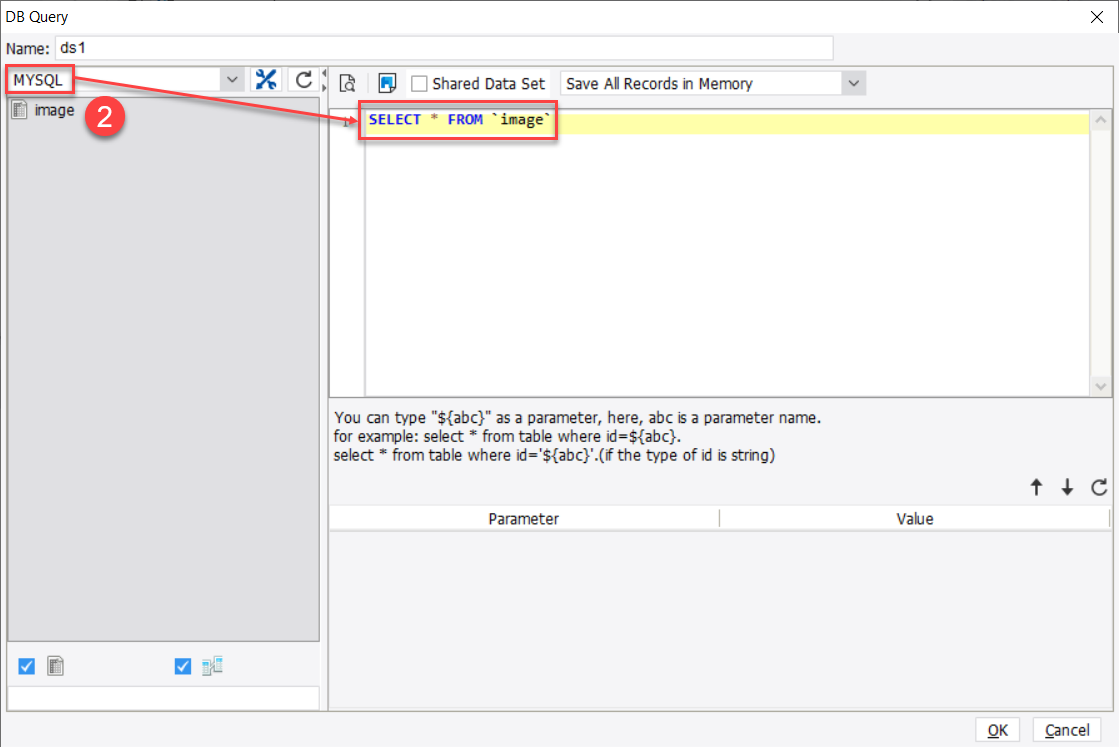Select the Value column header
The height and width of the screenshot is (747, 1119).
(x=915, y=518)
